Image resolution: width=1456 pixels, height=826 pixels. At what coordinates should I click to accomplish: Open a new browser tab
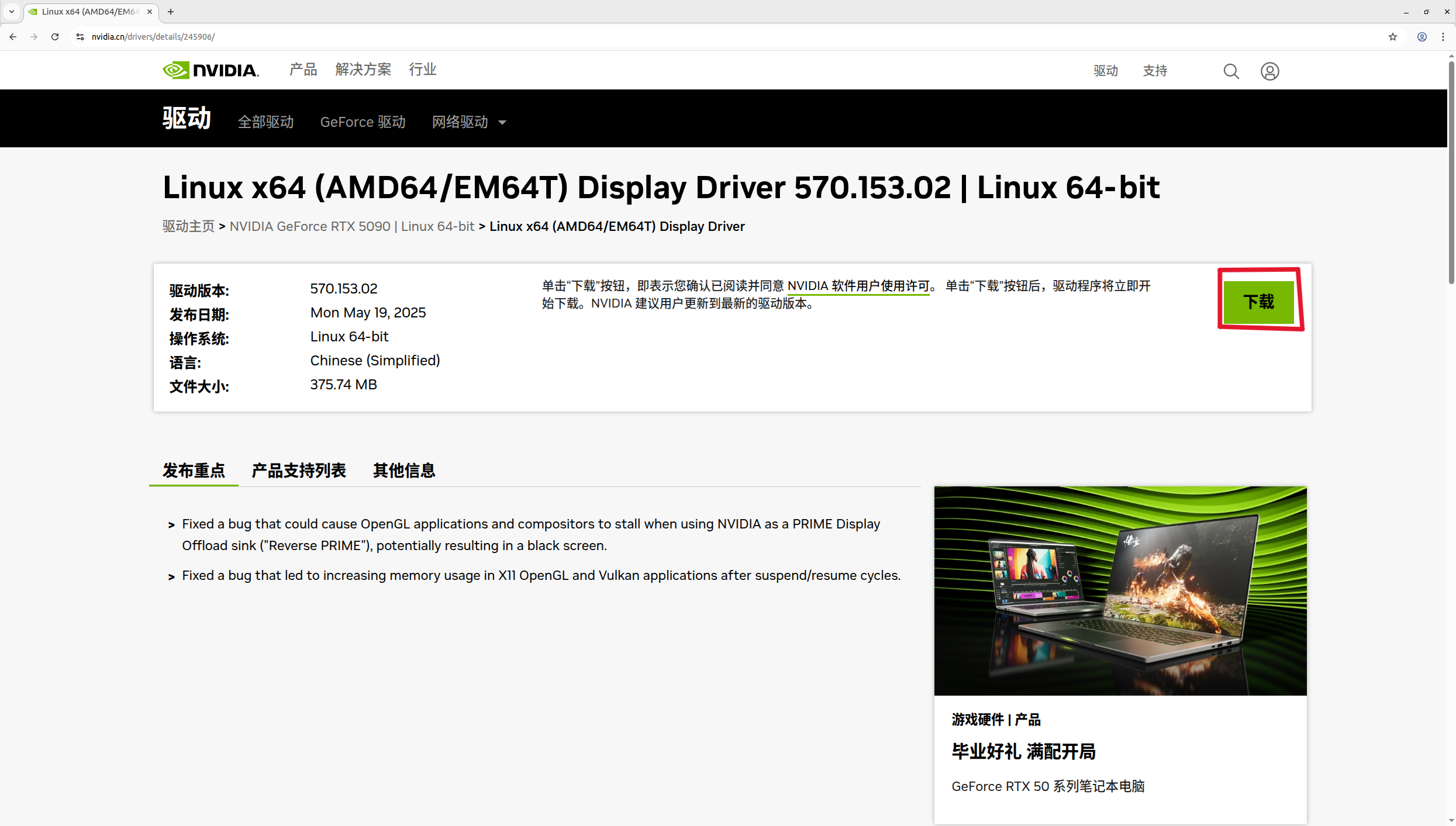coord(171,12)
